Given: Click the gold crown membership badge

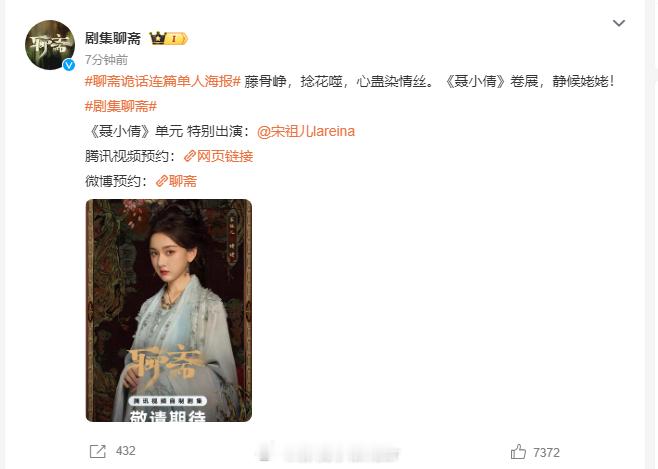Looking at the screenshot, I should (168, 39).
